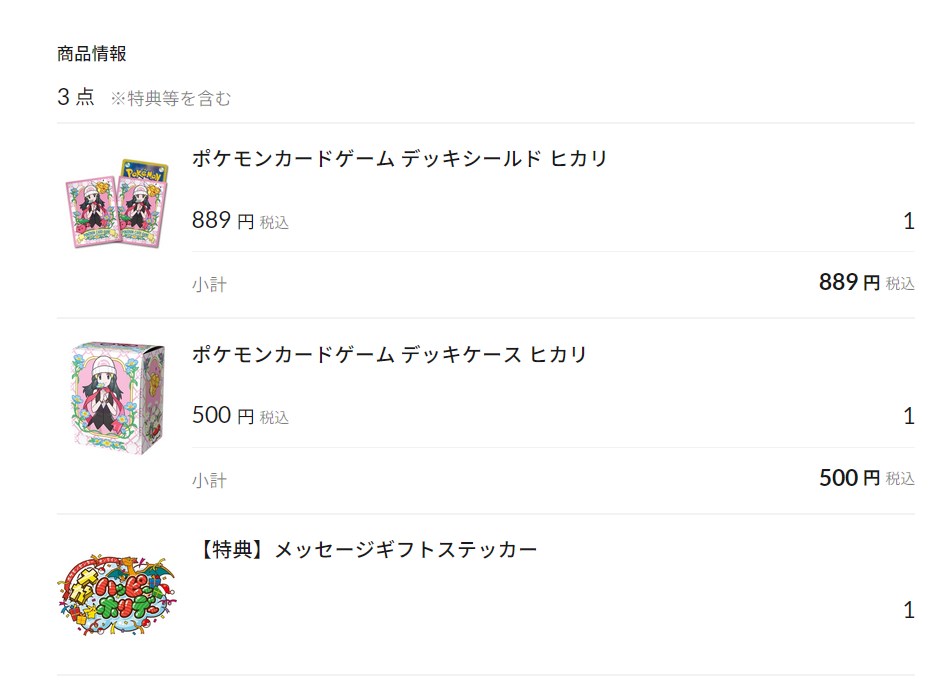Click the 889 円 unit price of deck shield

click(223, 220)
